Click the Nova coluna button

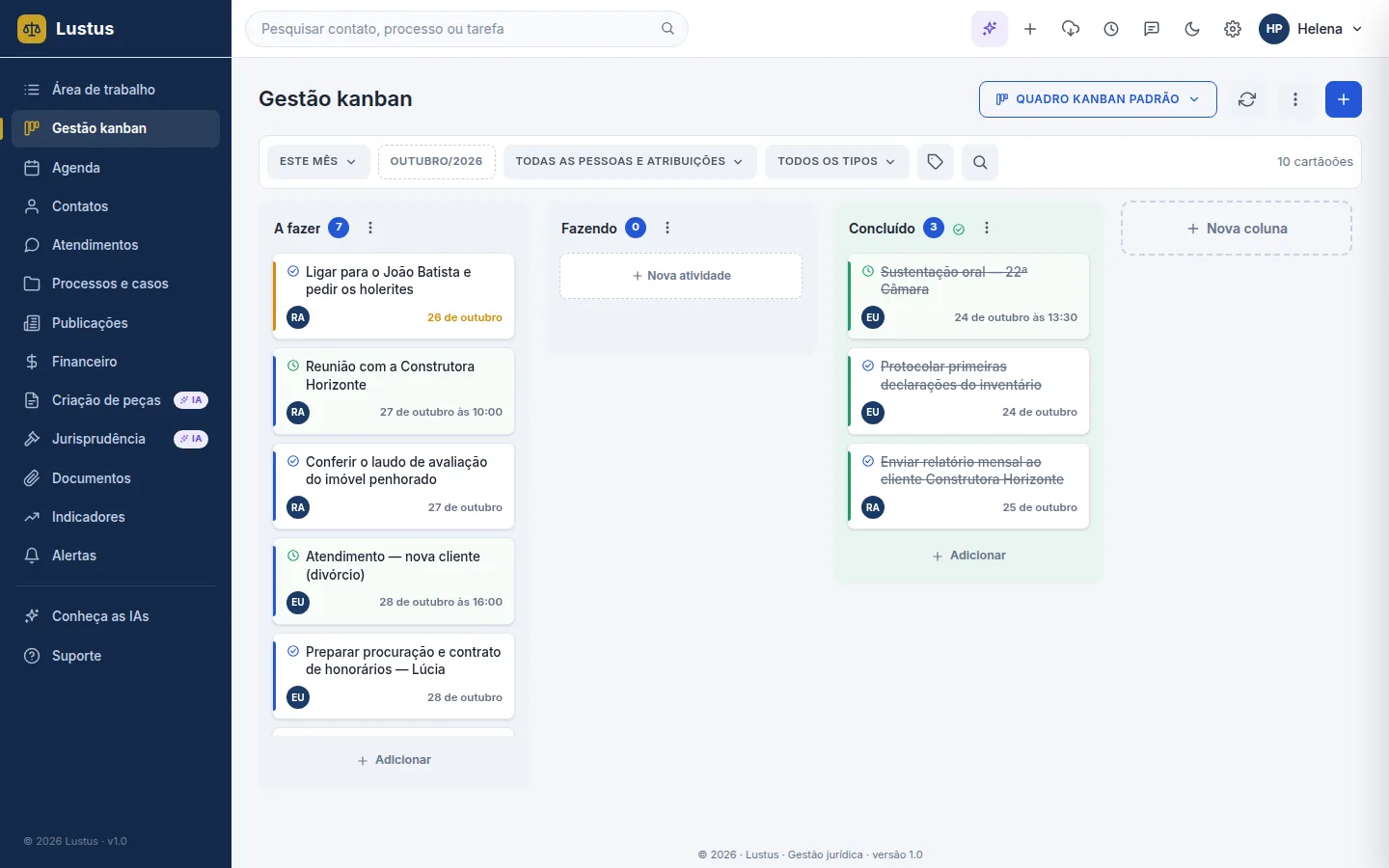[x=1237, y=229]
